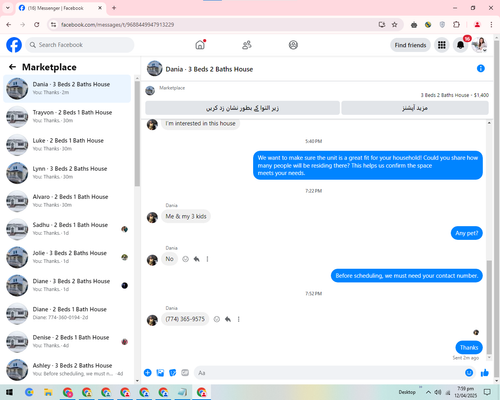500x400 pixels.
Task: React to the phone number message
Action: pyautogui.click(x=217, y=319)
